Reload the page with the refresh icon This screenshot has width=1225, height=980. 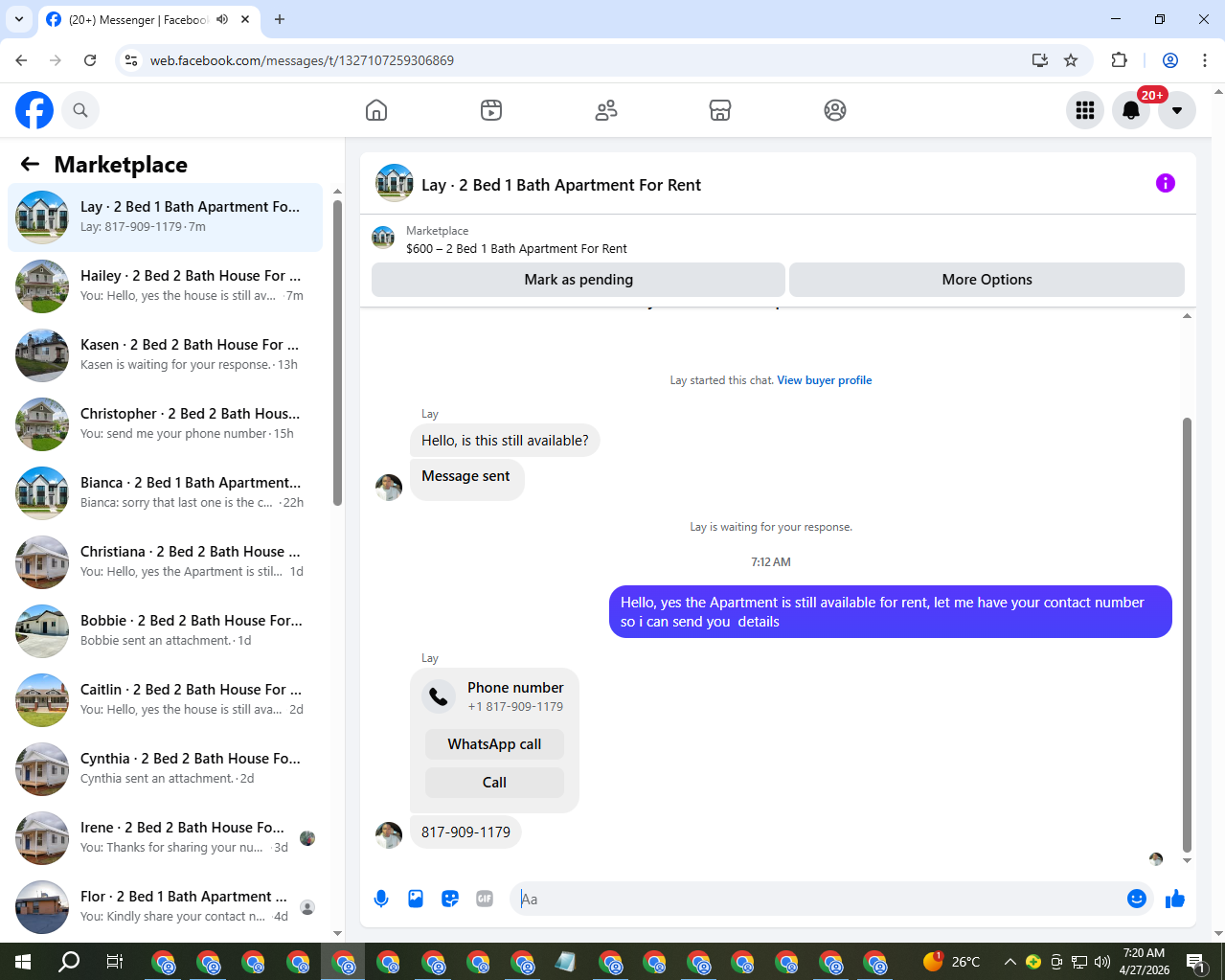click(90, 60)
